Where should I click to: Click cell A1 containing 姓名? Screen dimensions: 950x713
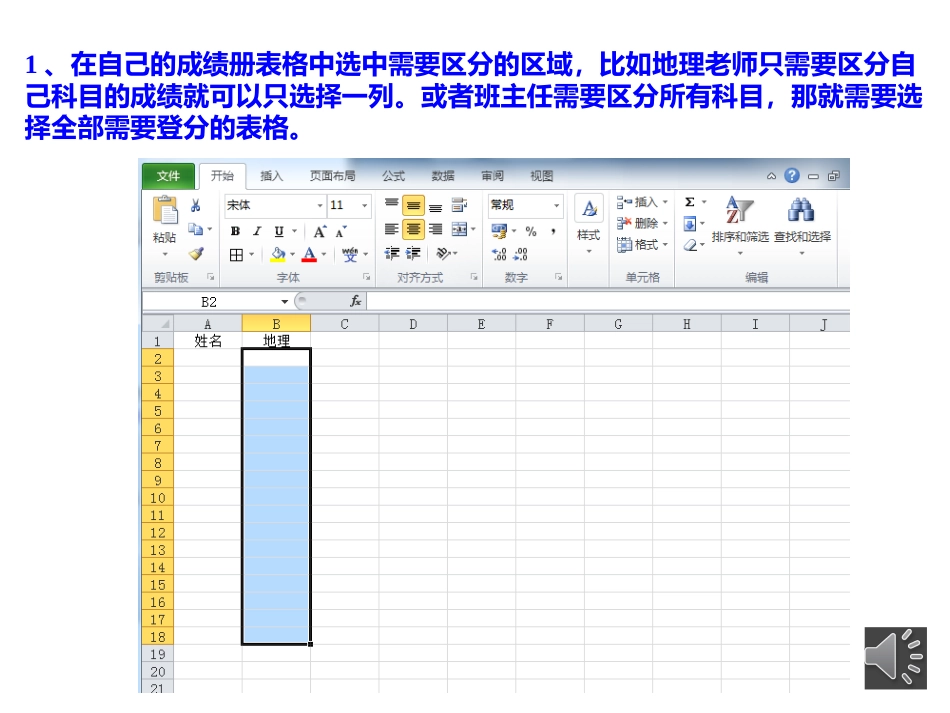[208, 341]
